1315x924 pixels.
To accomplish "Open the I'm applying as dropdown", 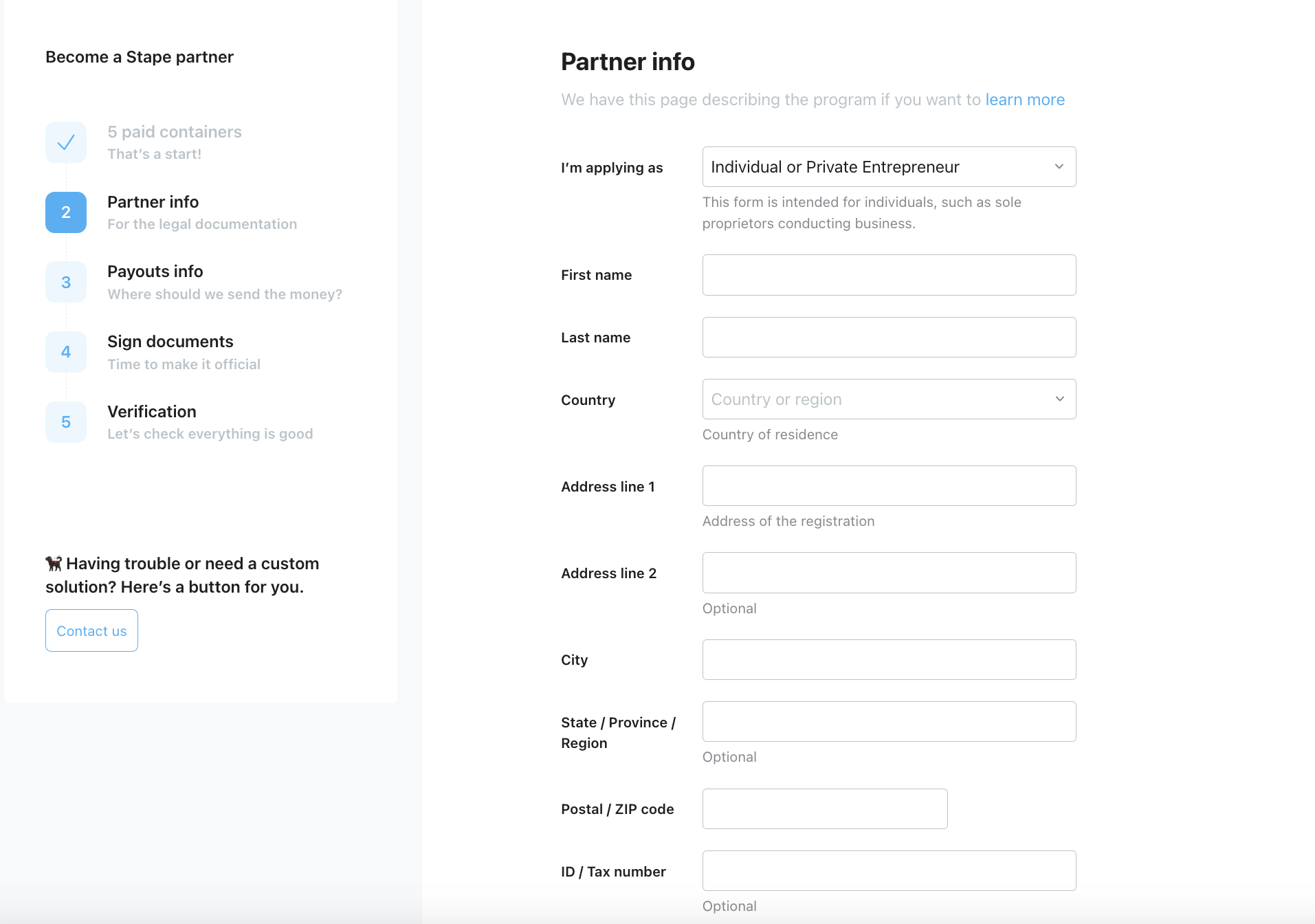I will coord(888,166).
